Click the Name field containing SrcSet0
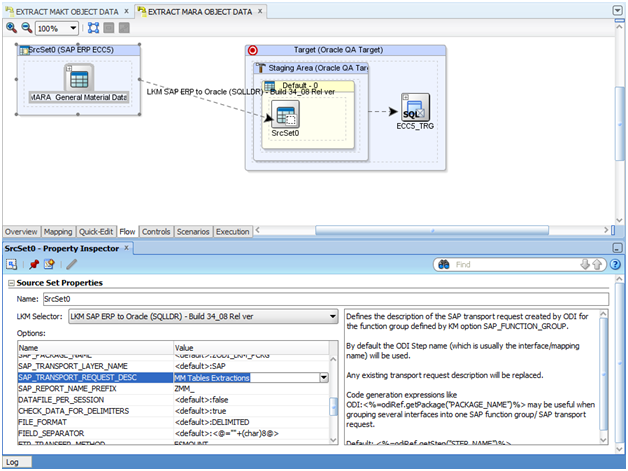 pos(326,299)
